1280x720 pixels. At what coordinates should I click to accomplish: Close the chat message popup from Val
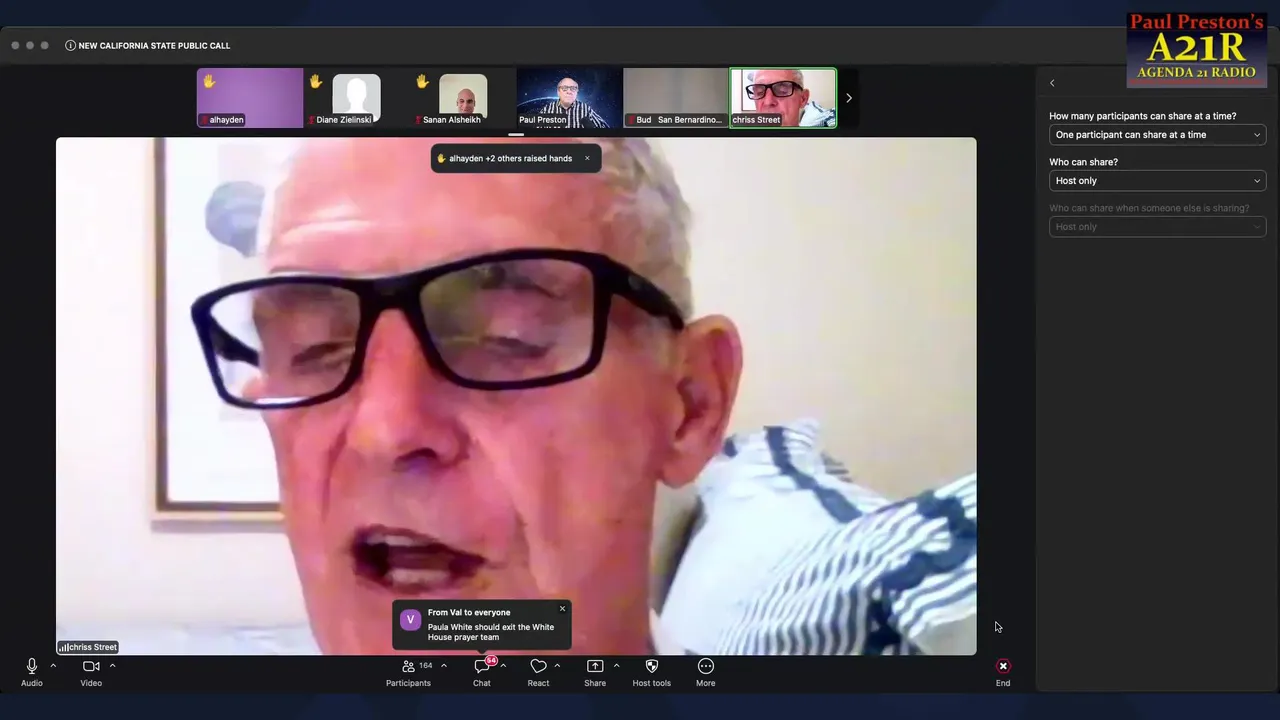coord(562,608)
